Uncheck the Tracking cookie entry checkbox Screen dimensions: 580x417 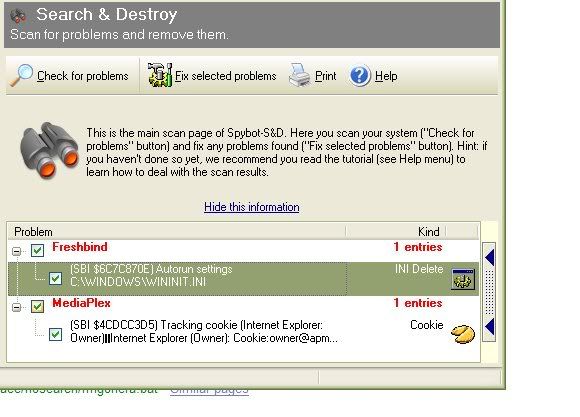(55, 334)
